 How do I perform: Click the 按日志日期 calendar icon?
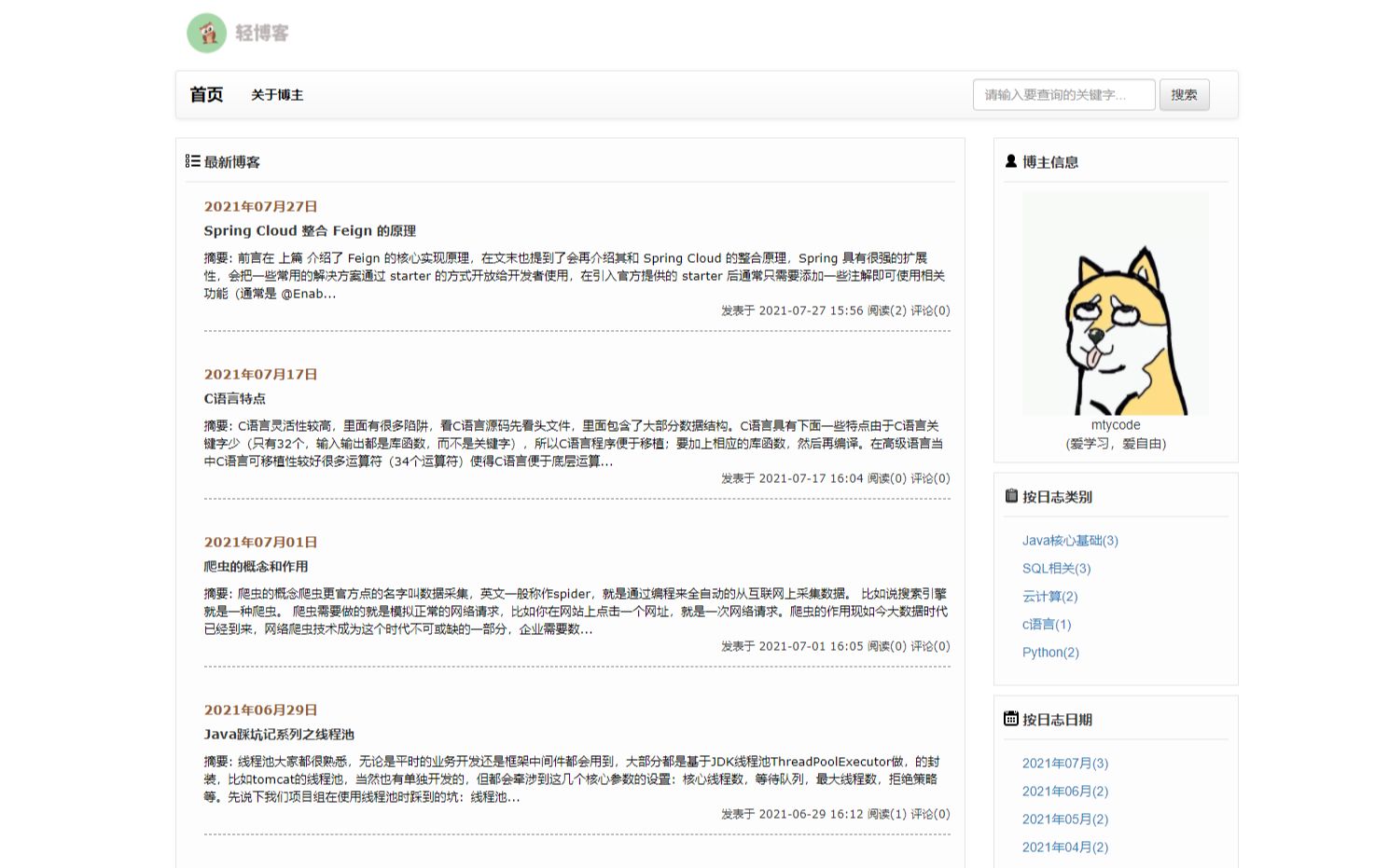coord(1011,719)
